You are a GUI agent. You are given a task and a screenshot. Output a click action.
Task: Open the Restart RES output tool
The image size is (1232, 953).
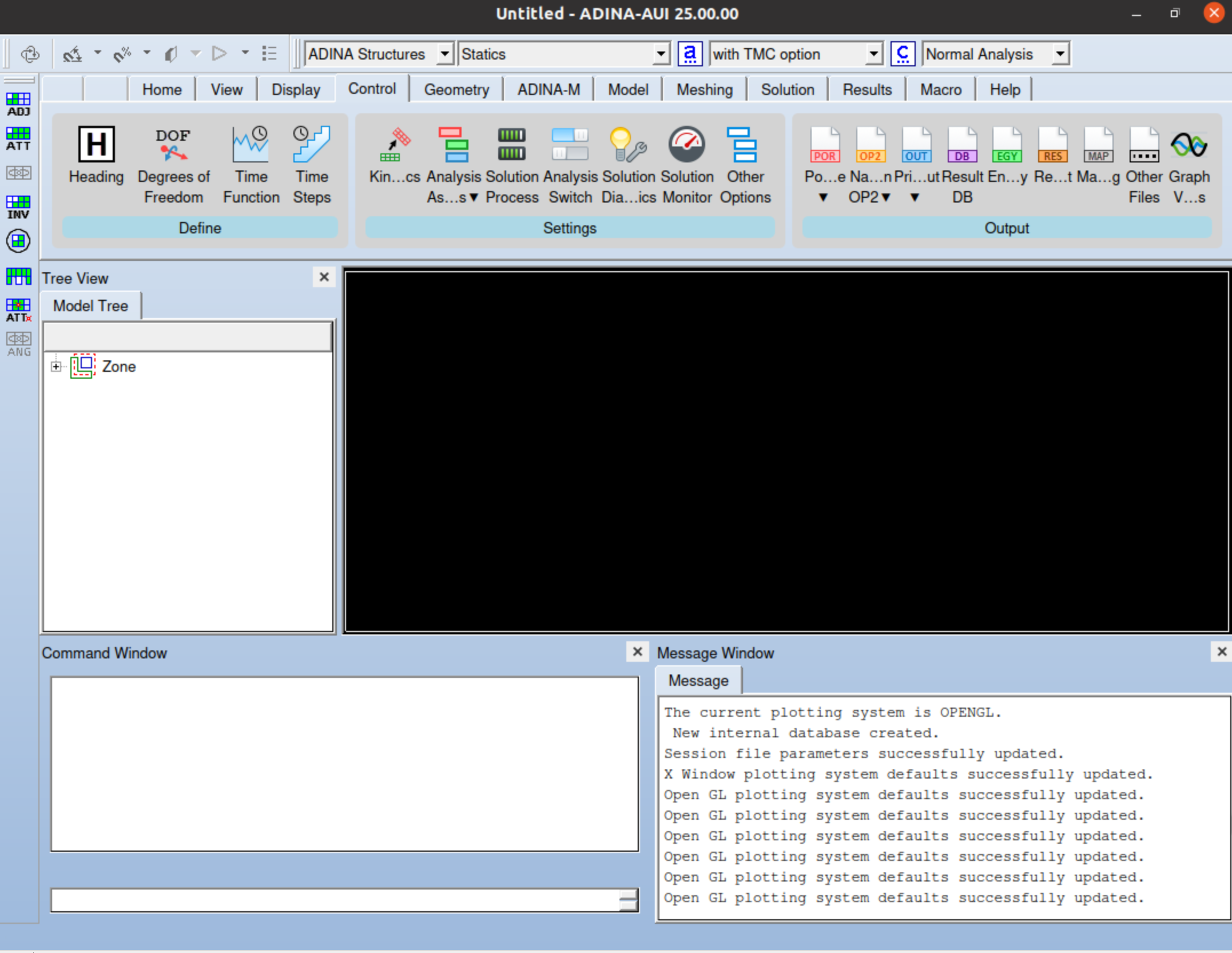pos(1052,154)
